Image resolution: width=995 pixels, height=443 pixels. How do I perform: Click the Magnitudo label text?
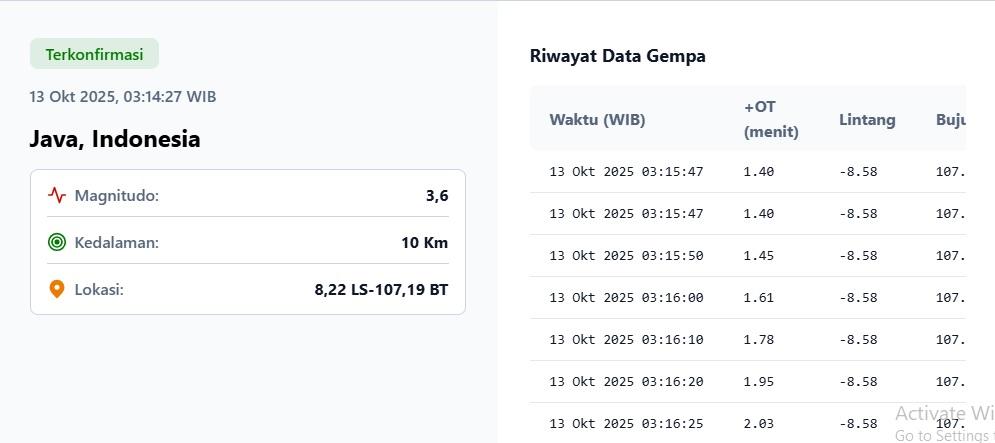116,196
